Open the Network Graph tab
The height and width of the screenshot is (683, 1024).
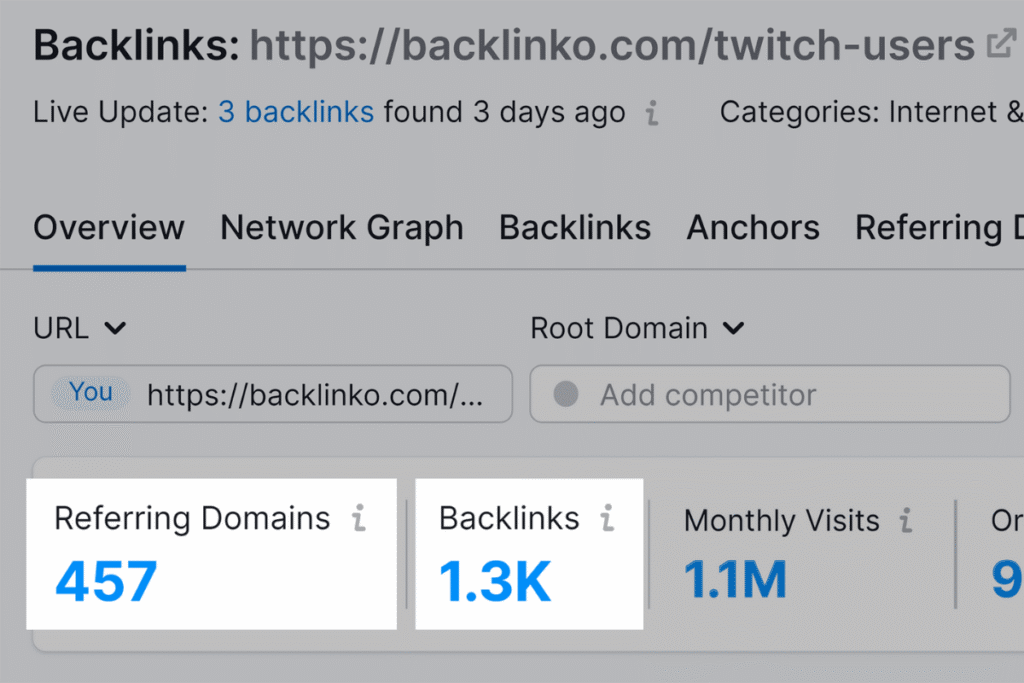point(342,228)
